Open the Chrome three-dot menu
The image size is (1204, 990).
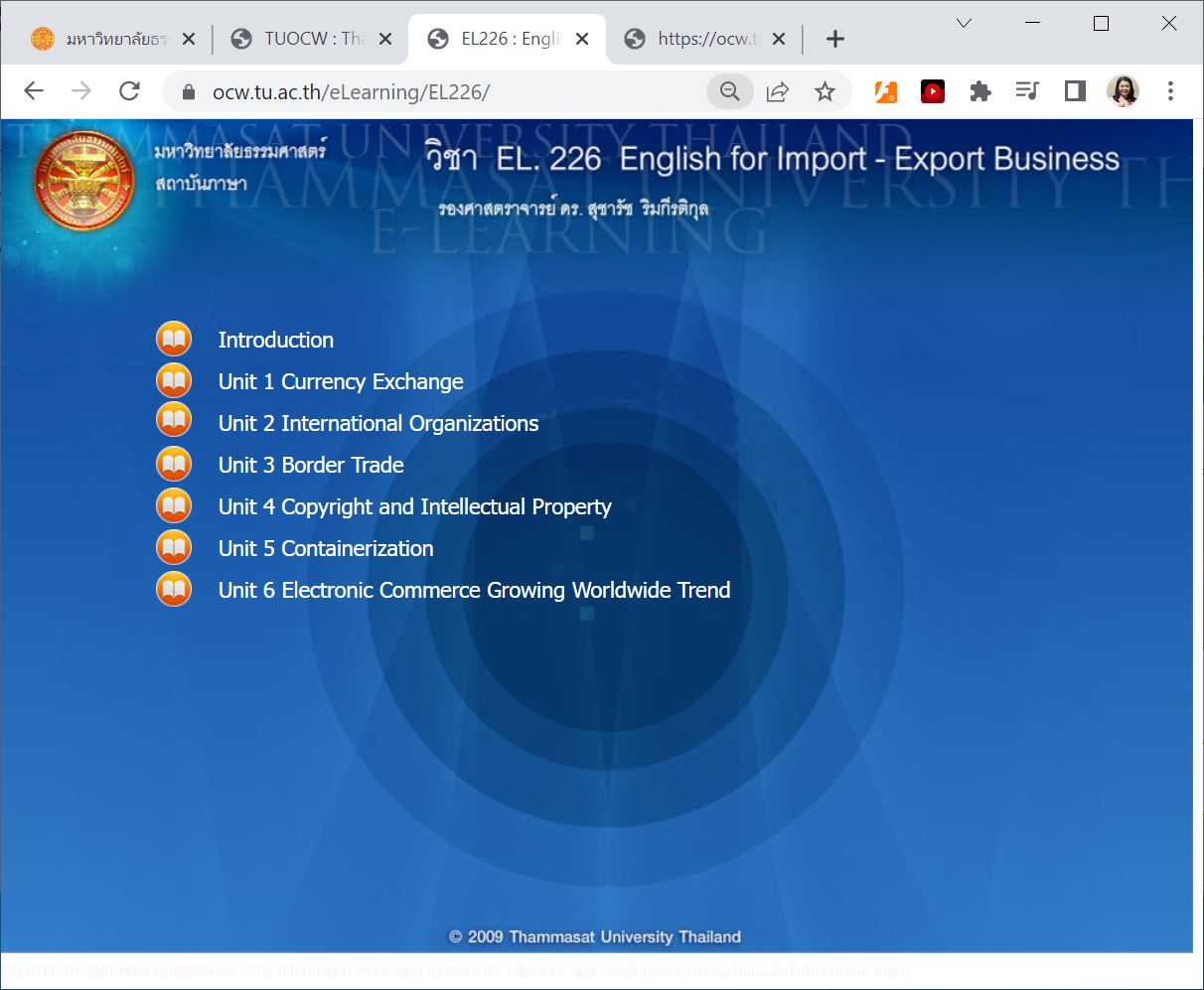(x=1170, y=92)
